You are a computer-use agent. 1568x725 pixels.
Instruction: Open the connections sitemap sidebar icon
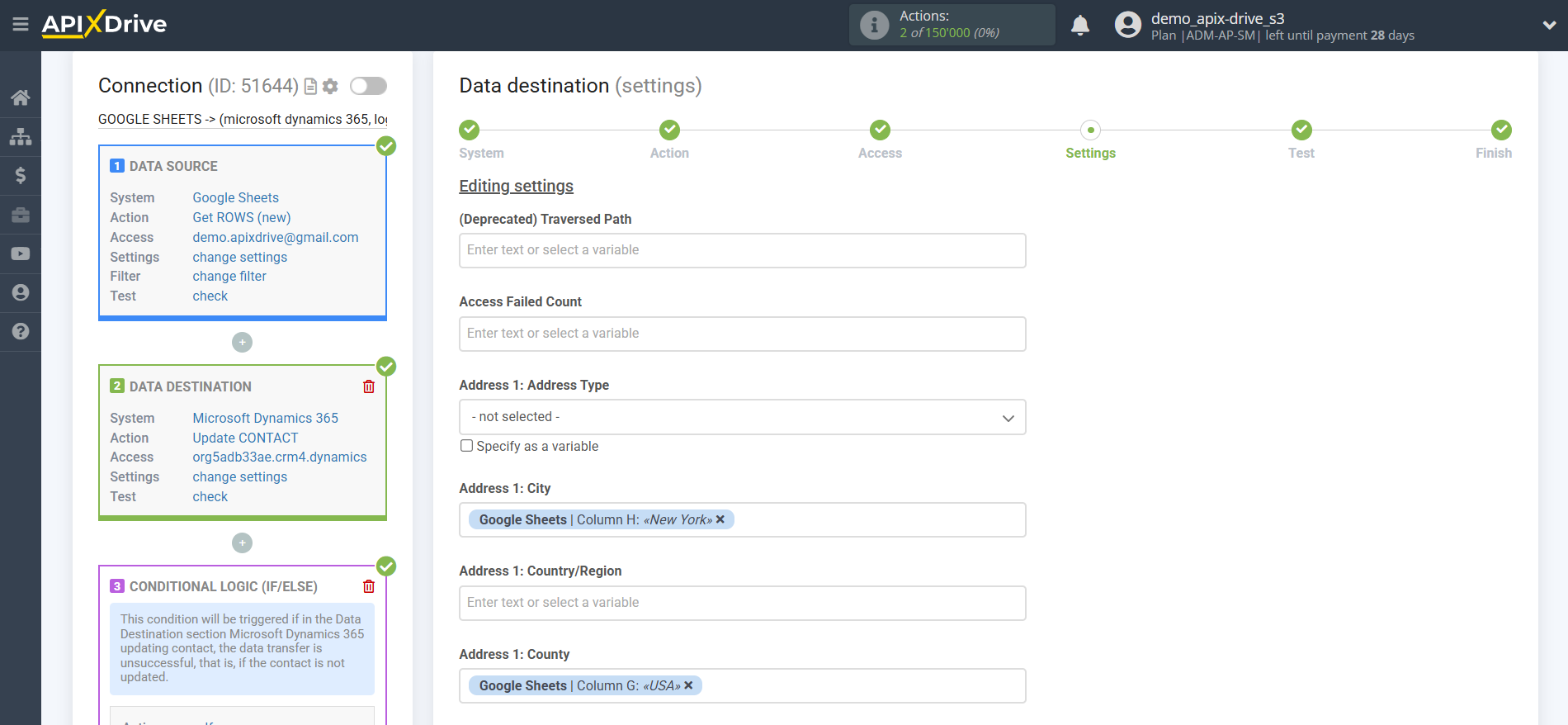21,136
